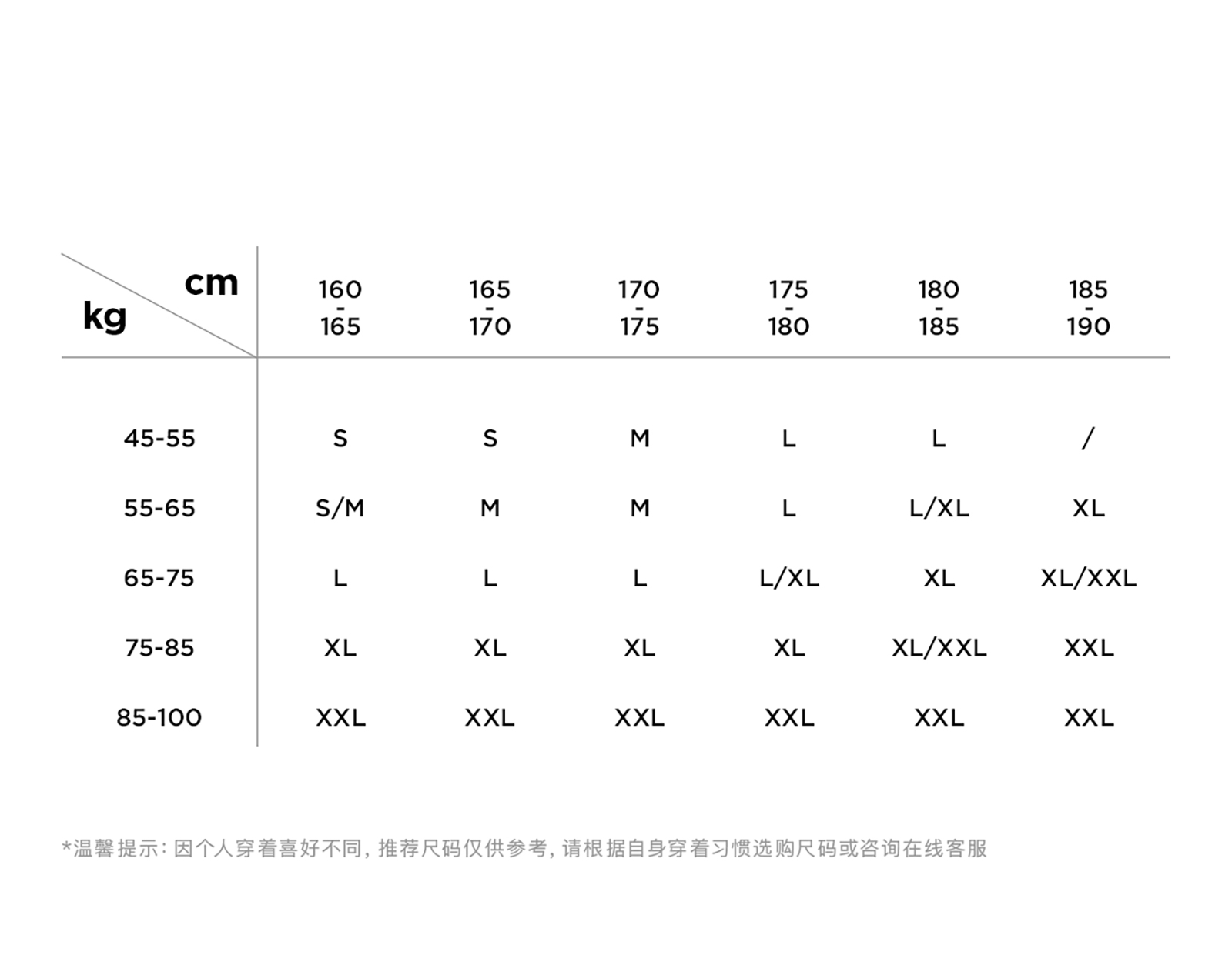Screen dimensions: 1232x962
Task: Click the kg unit label in the header
Action: [x=105, y=316]
